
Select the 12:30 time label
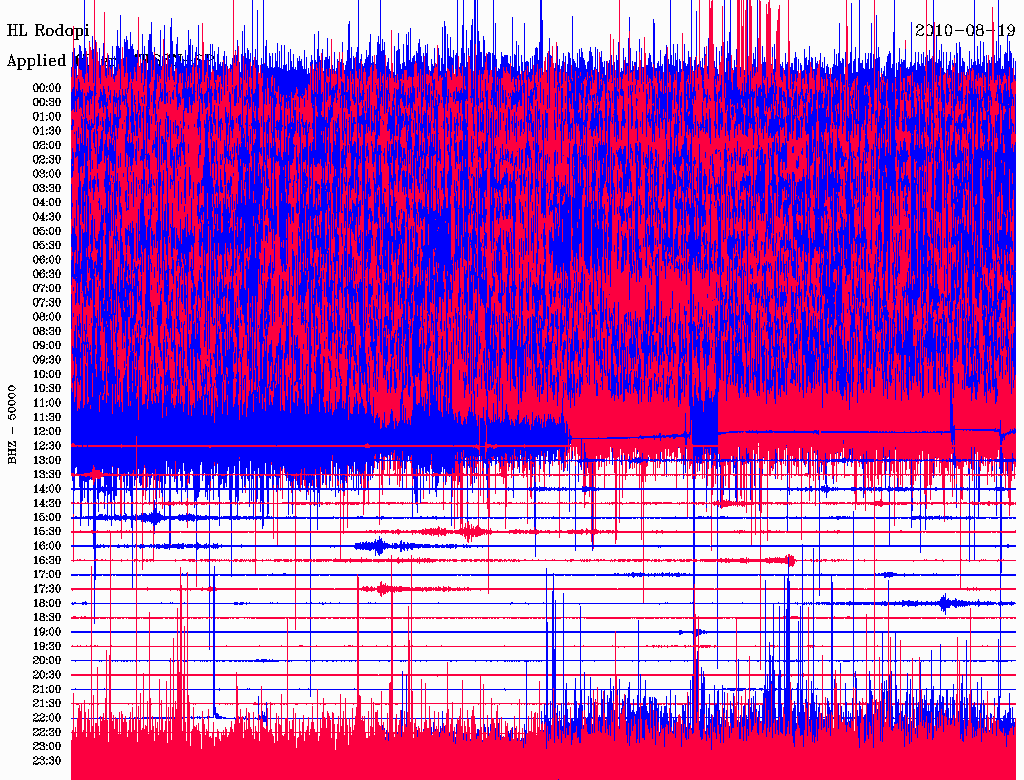point(47,446)
